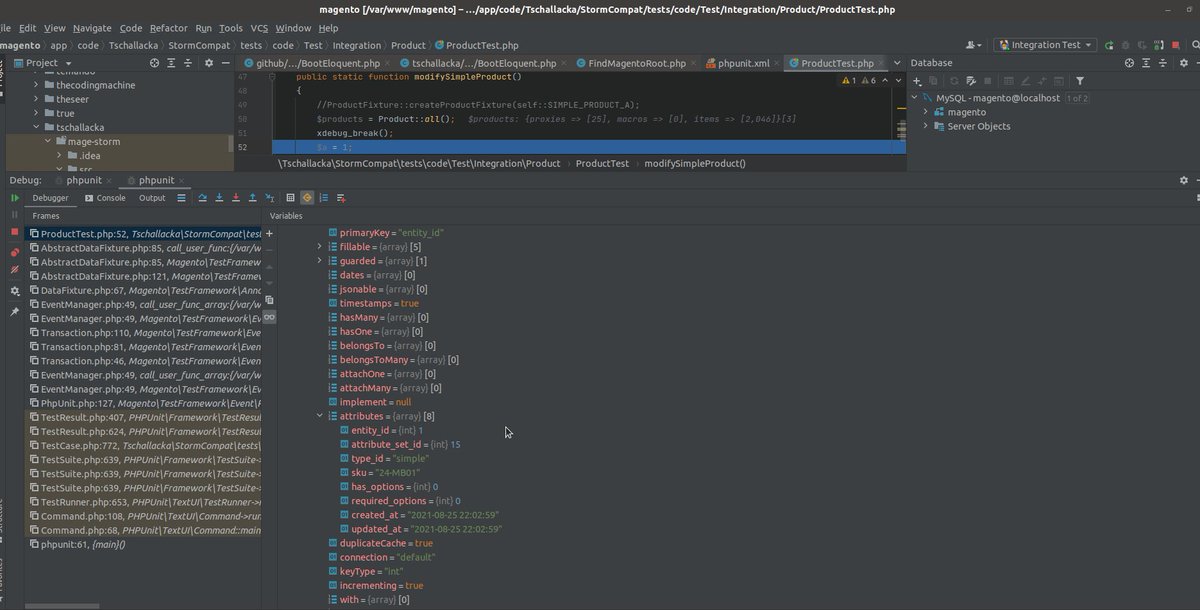1200x610 pixels.
Task: Select the TestCase.php:772 stack frame
Action: (145, 445)
